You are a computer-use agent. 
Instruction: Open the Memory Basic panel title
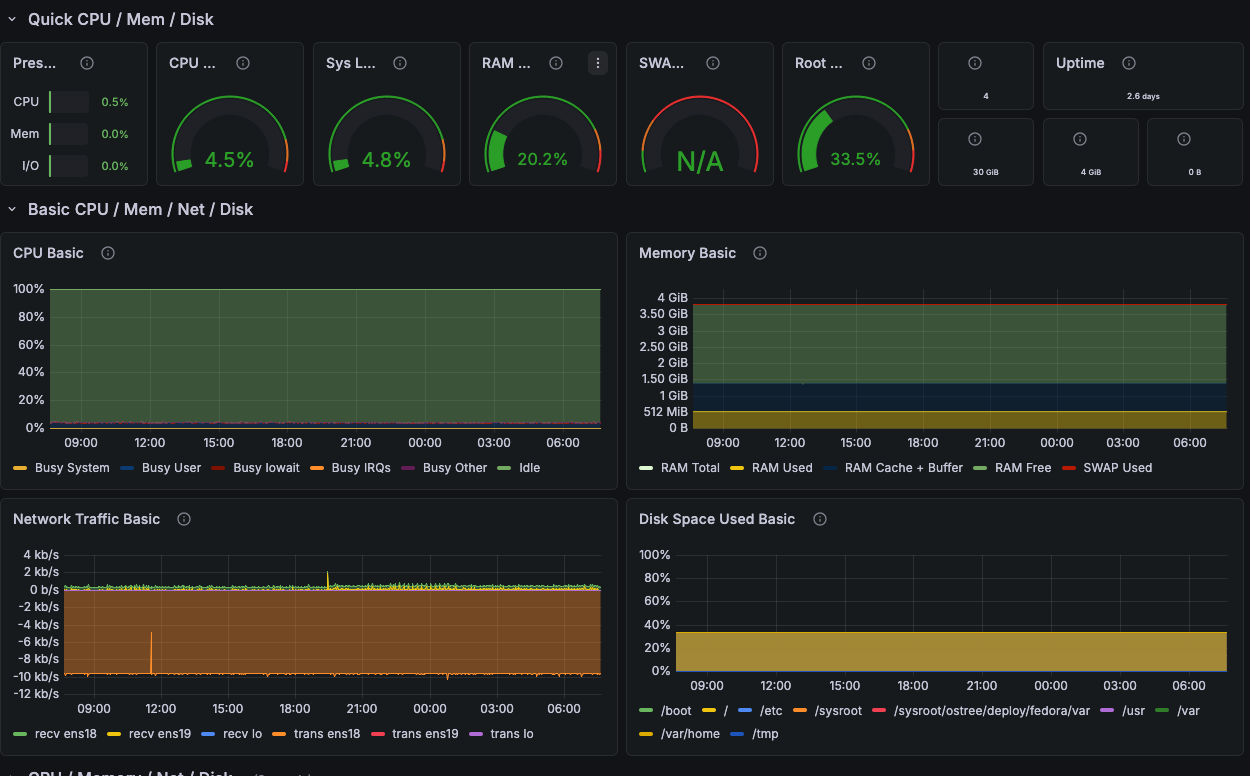click(687, 253)
